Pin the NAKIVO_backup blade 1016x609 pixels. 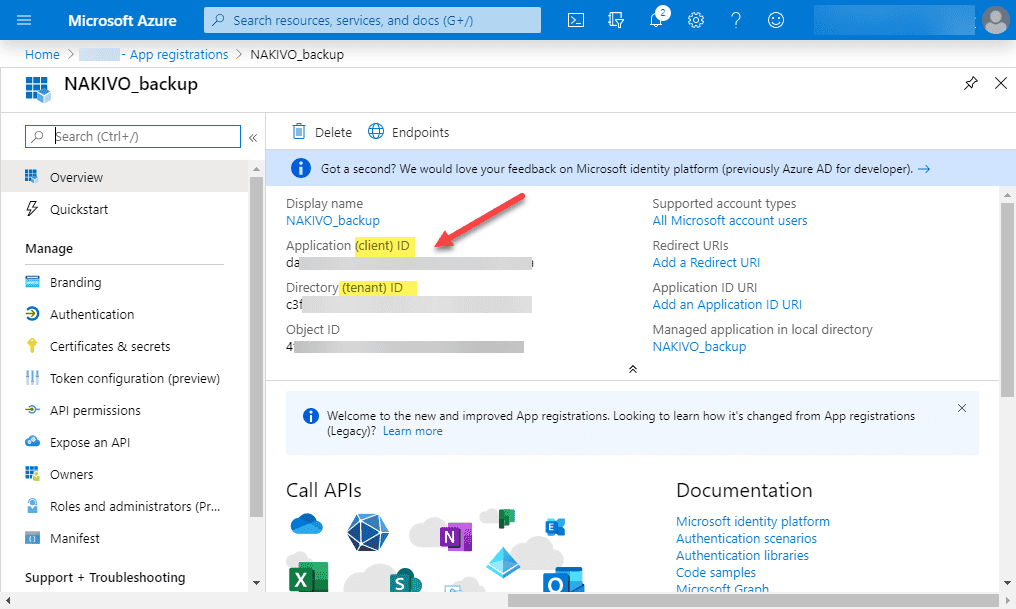tap(970, 84)
